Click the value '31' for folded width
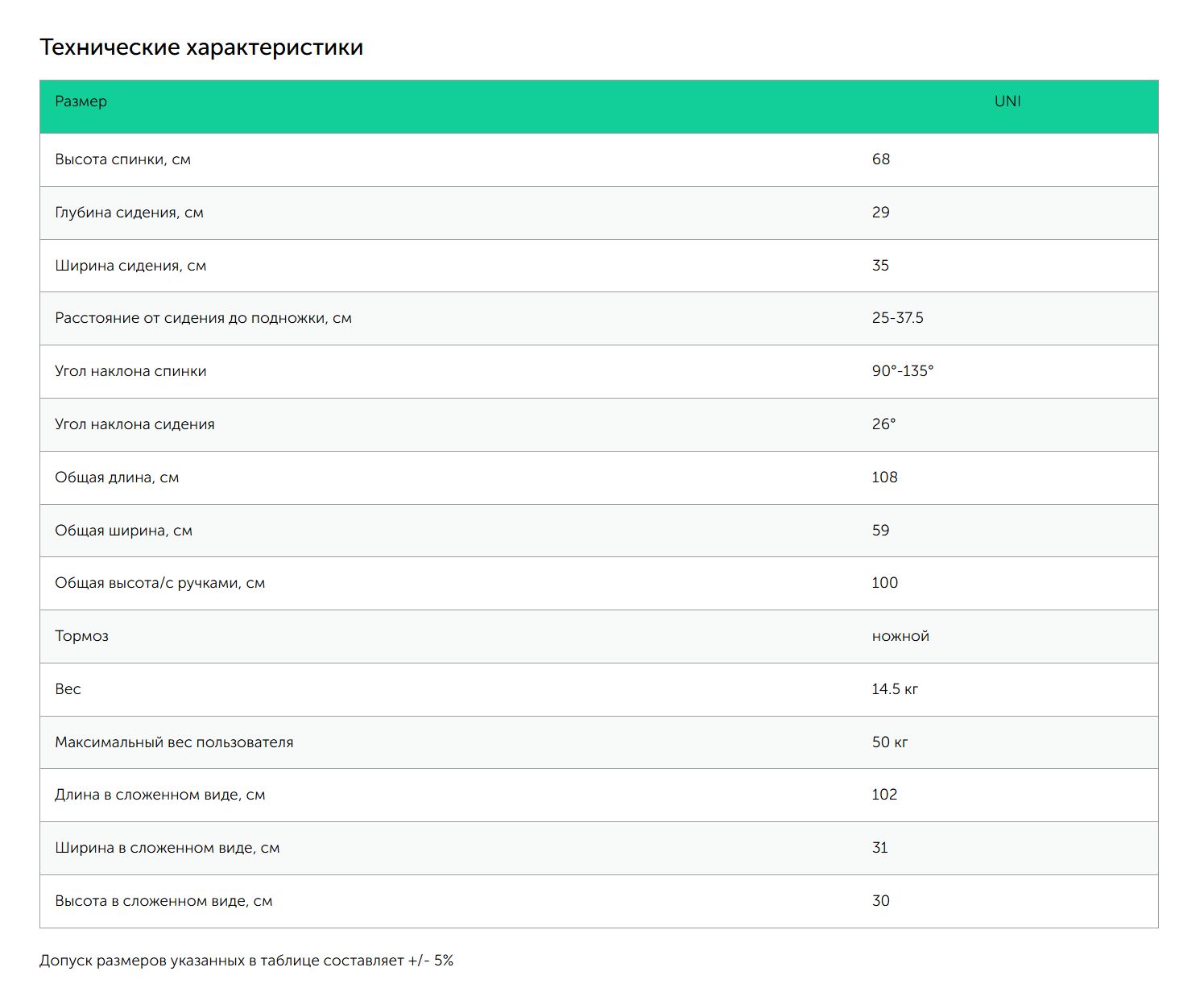1204x992 pixels. 879,848
